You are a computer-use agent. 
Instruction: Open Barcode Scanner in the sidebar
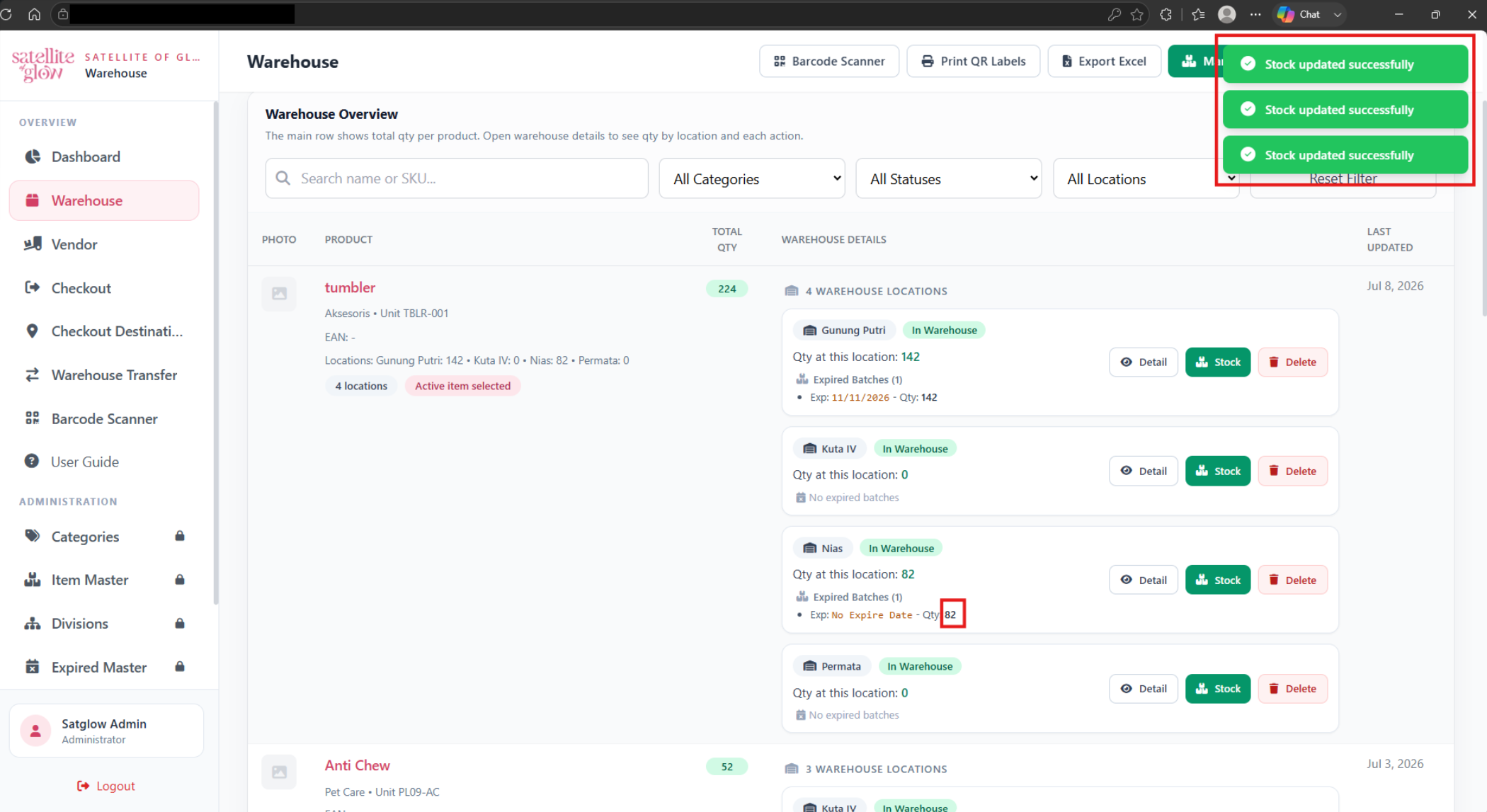coord(103,419)
